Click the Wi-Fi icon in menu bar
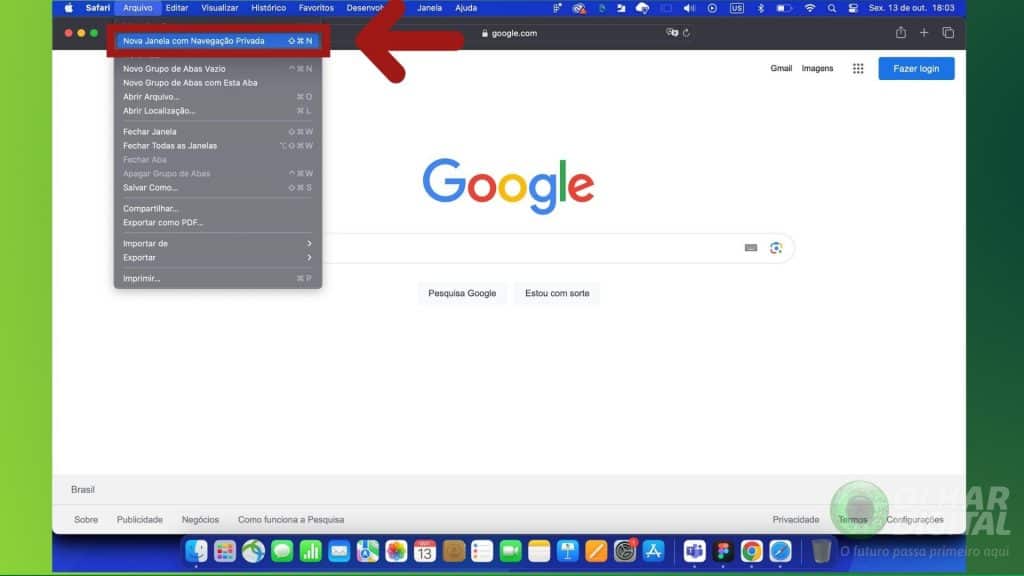 tap(810, 8)
